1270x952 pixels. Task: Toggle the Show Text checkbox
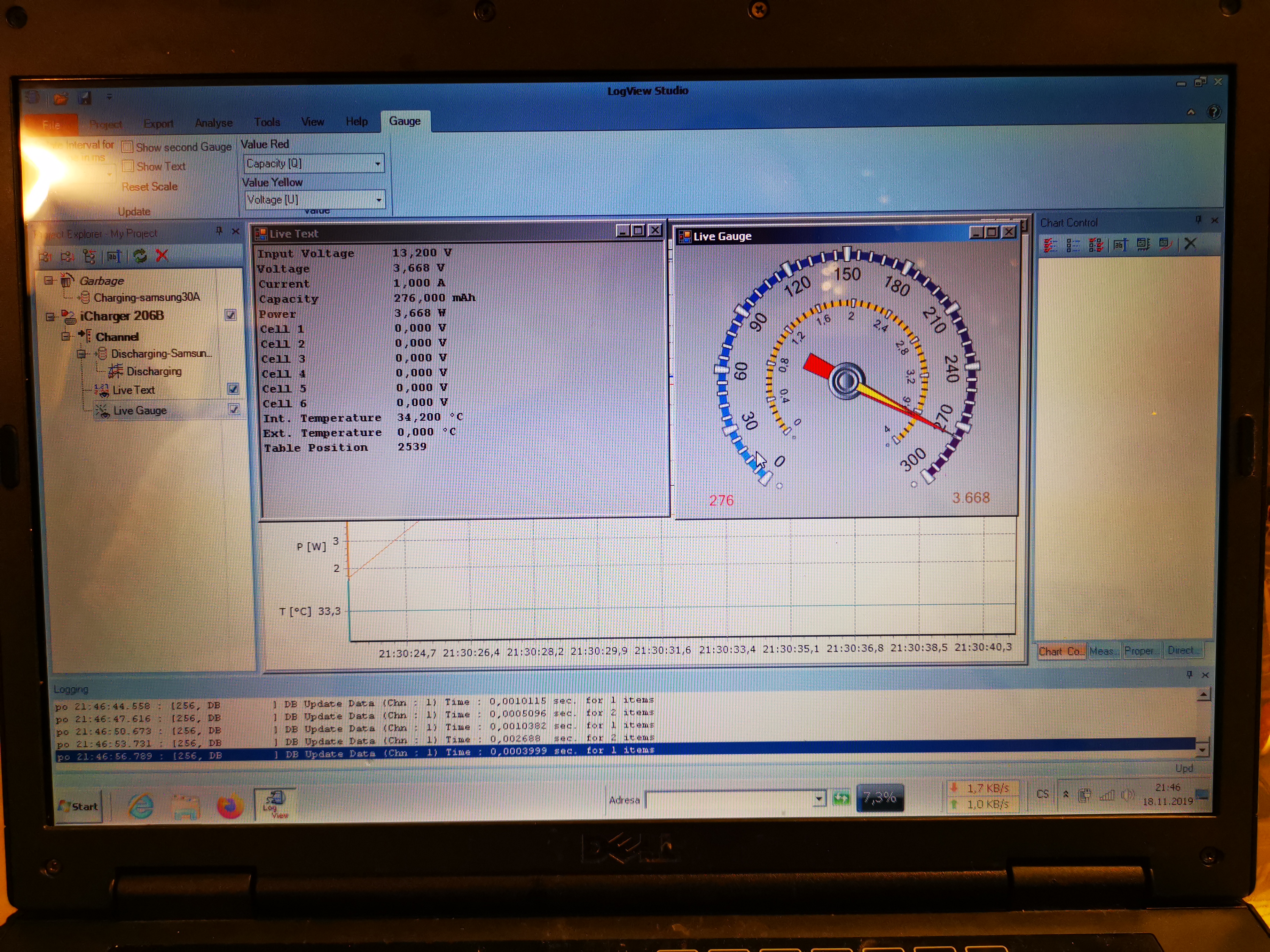coord(128,166)
